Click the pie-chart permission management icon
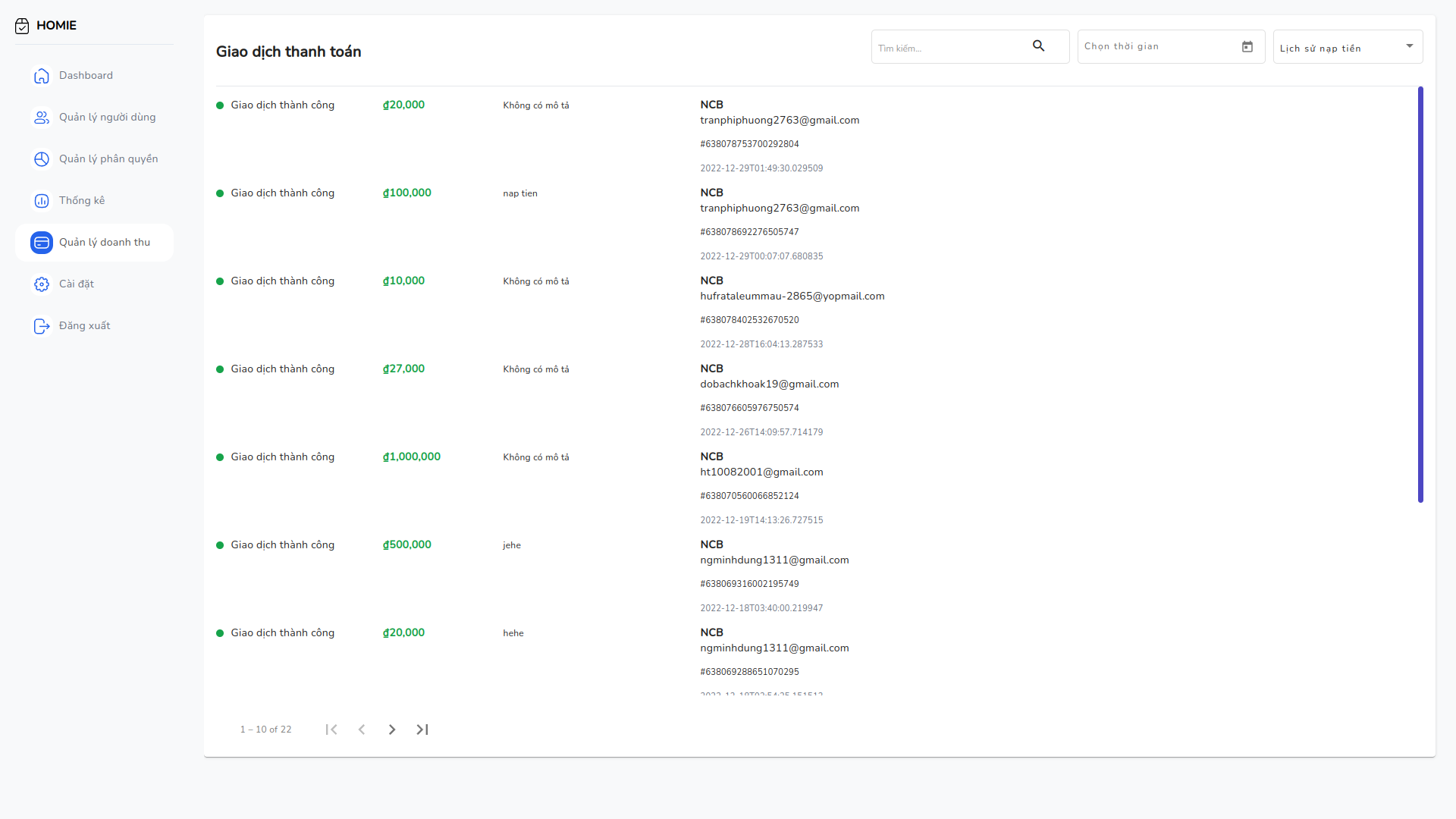 42,159
